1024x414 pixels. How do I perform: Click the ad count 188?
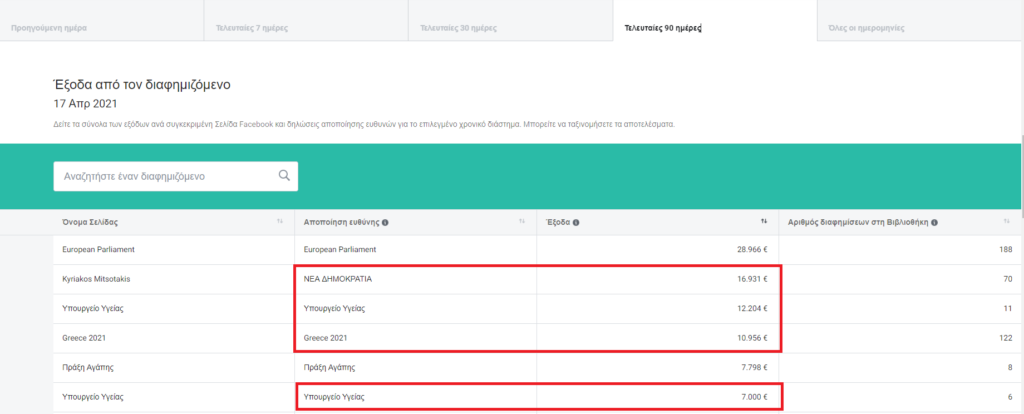[x=1006, y=249]
